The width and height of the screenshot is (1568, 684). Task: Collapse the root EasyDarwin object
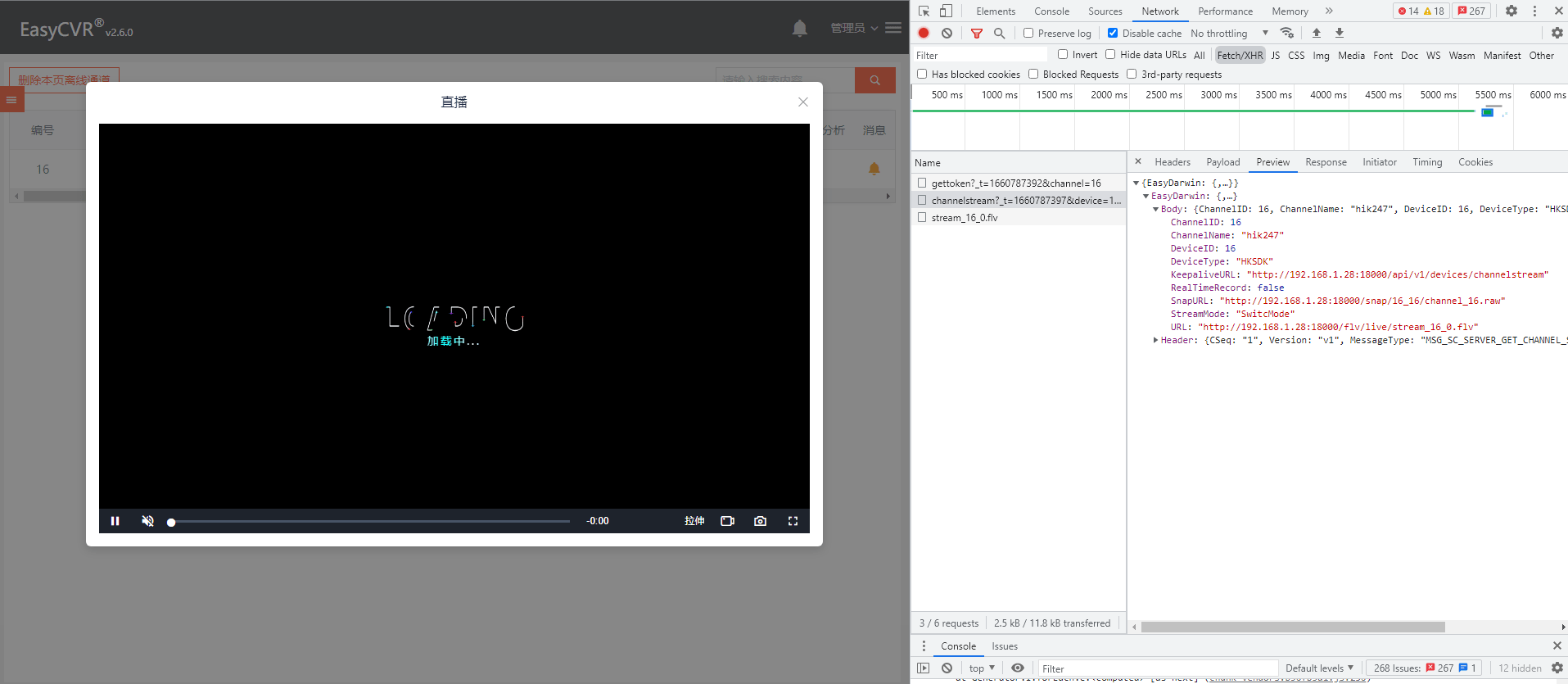click(x=1136, y=183)
